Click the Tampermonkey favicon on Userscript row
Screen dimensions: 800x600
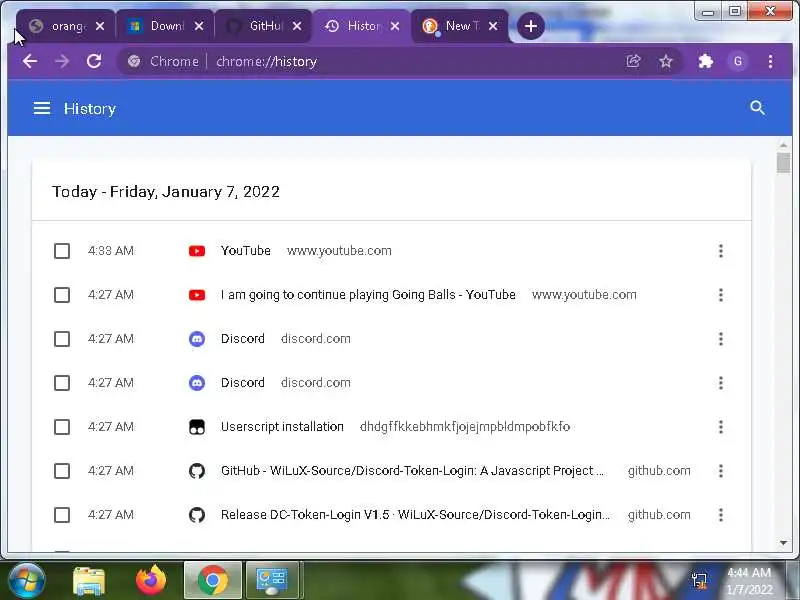[197, 427]
